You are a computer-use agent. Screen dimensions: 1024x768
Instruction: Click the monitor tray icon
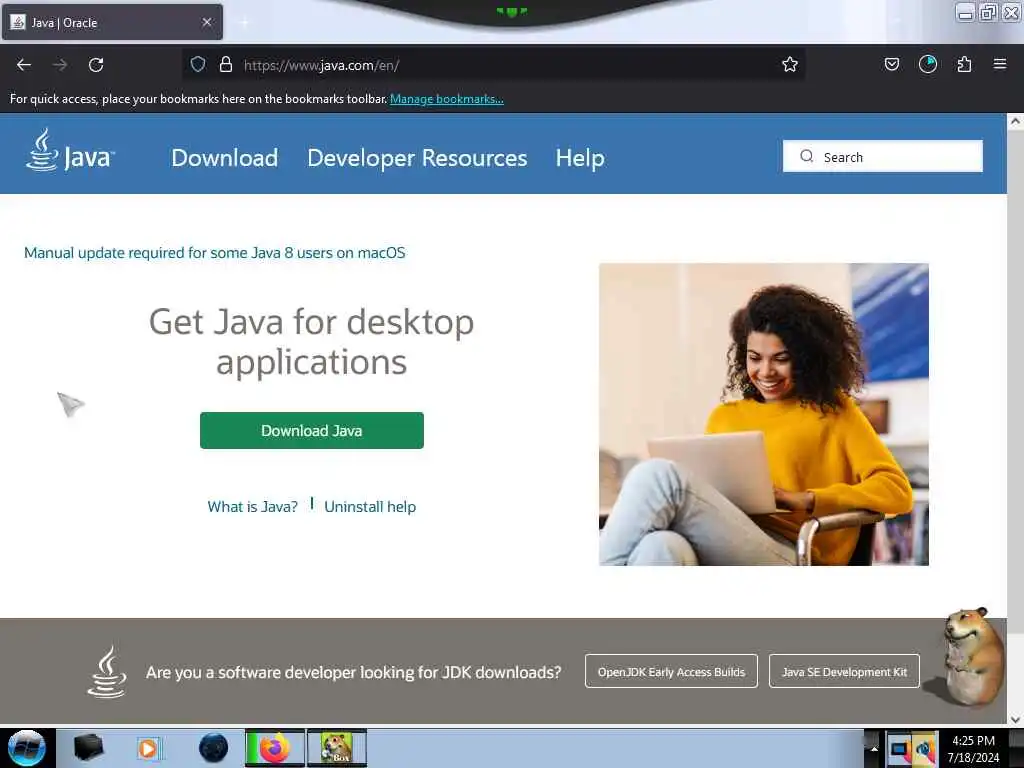(900, 748)
